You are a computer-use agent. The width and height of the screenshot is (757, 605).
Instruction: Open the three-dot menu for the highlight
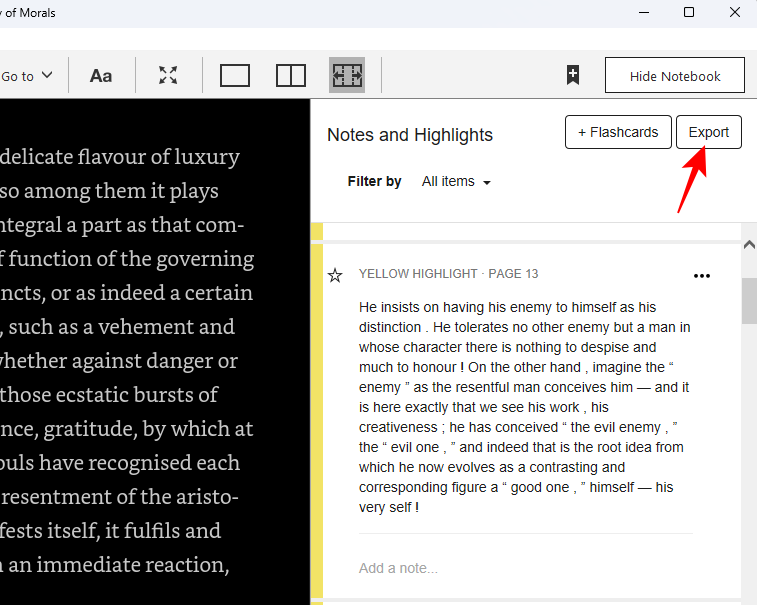(702, 276)
